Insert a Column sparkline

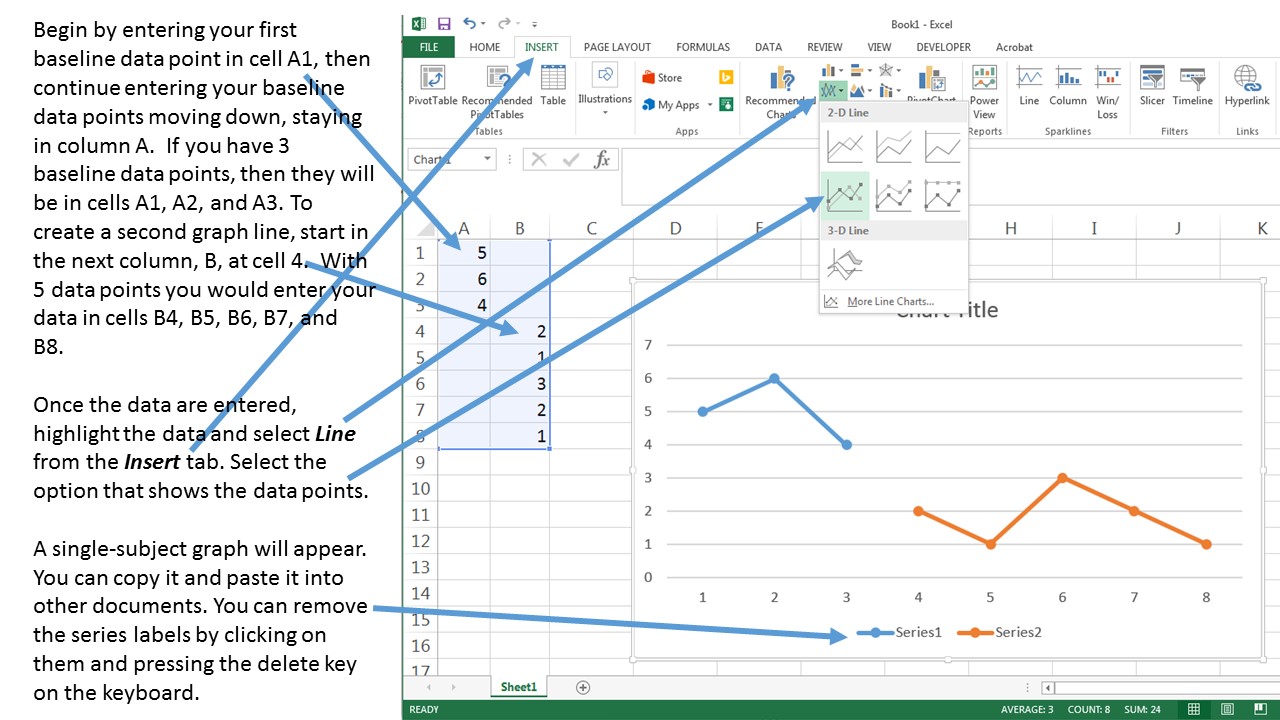1068,86
